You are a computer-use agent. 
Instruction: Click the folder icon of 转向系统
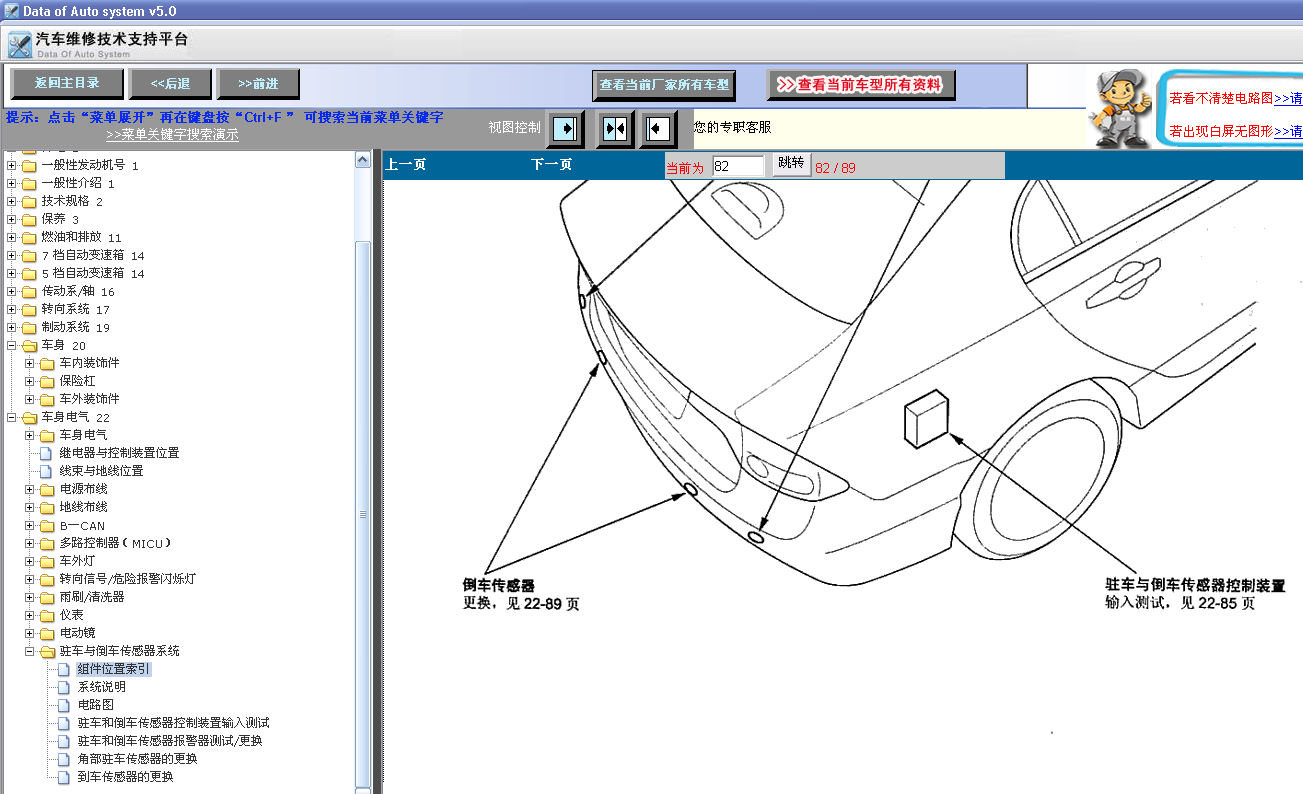29,309
